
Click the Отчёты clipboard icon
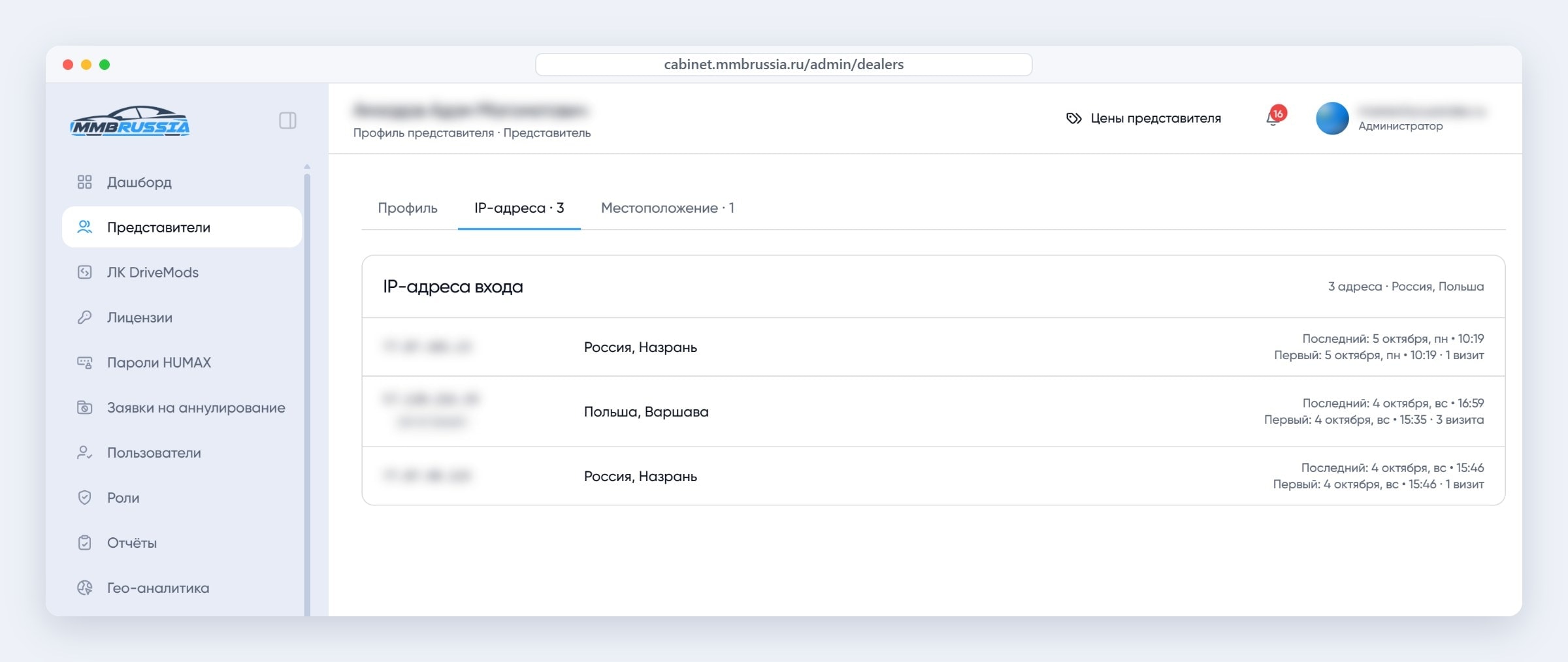point(85,543)
